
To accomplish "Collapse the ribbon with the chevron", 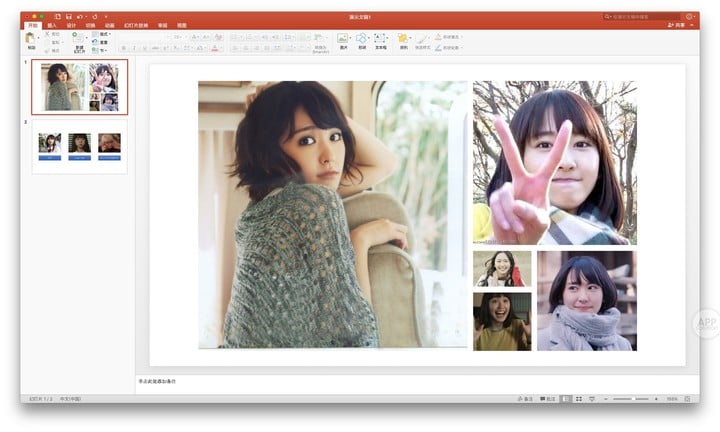I will (692, 25).
